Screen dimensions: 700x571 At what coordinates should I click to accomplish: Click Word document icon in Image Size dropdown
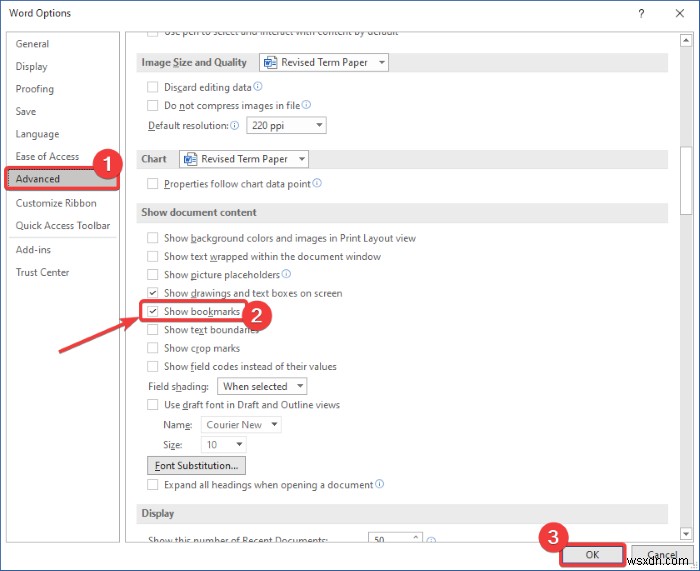pyautogui.click(x=271, y=63)
